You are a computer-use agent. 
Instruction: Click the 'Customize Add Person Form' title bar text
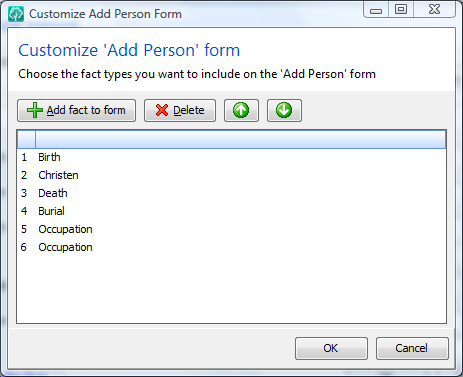coord(105,14)
